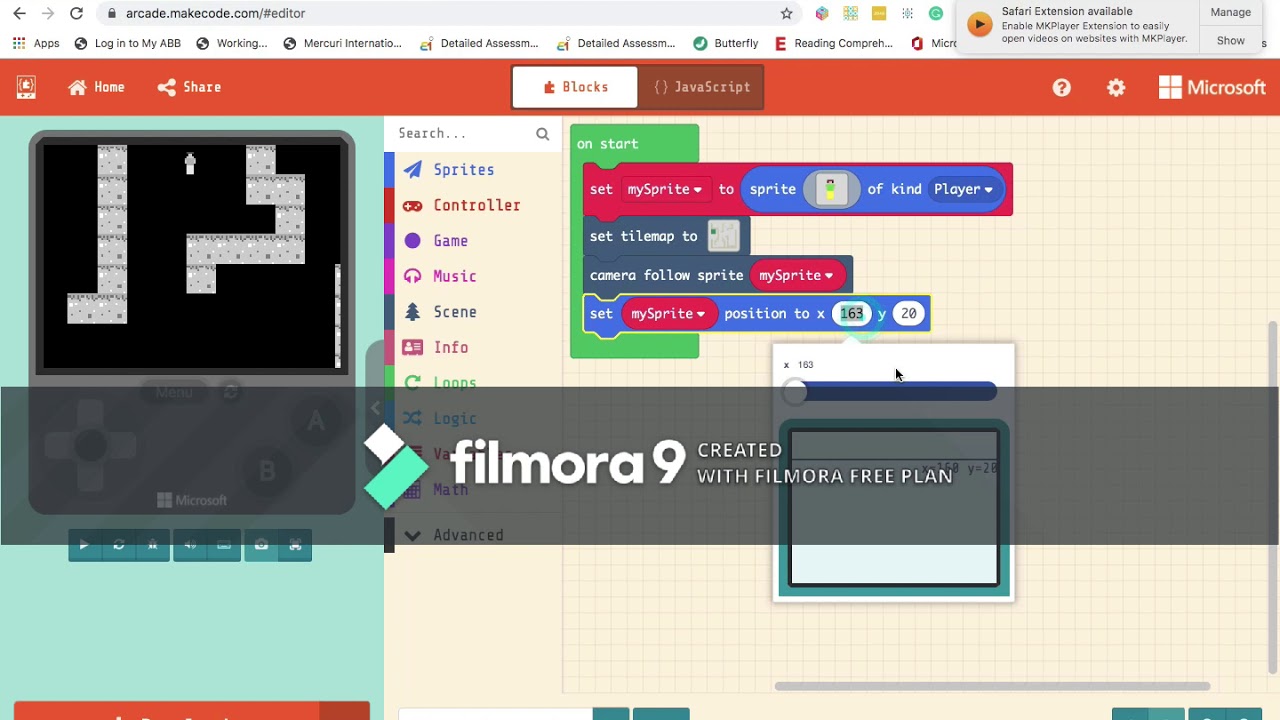Click the MakeCode Arcade logo icon

pos(26,87)
